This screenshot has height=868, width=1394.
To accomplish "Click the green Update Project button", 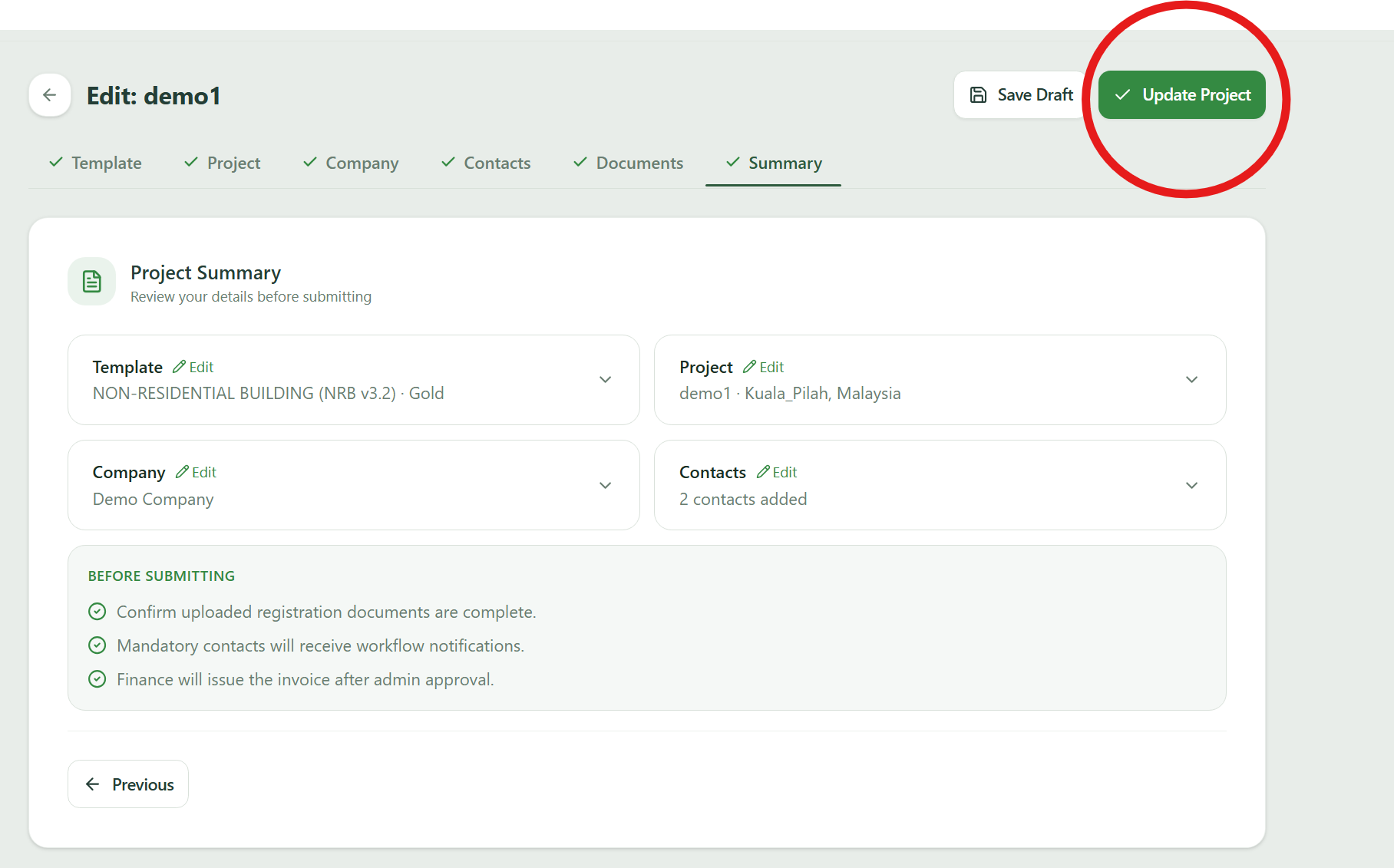I will [x=1181, y=95].
